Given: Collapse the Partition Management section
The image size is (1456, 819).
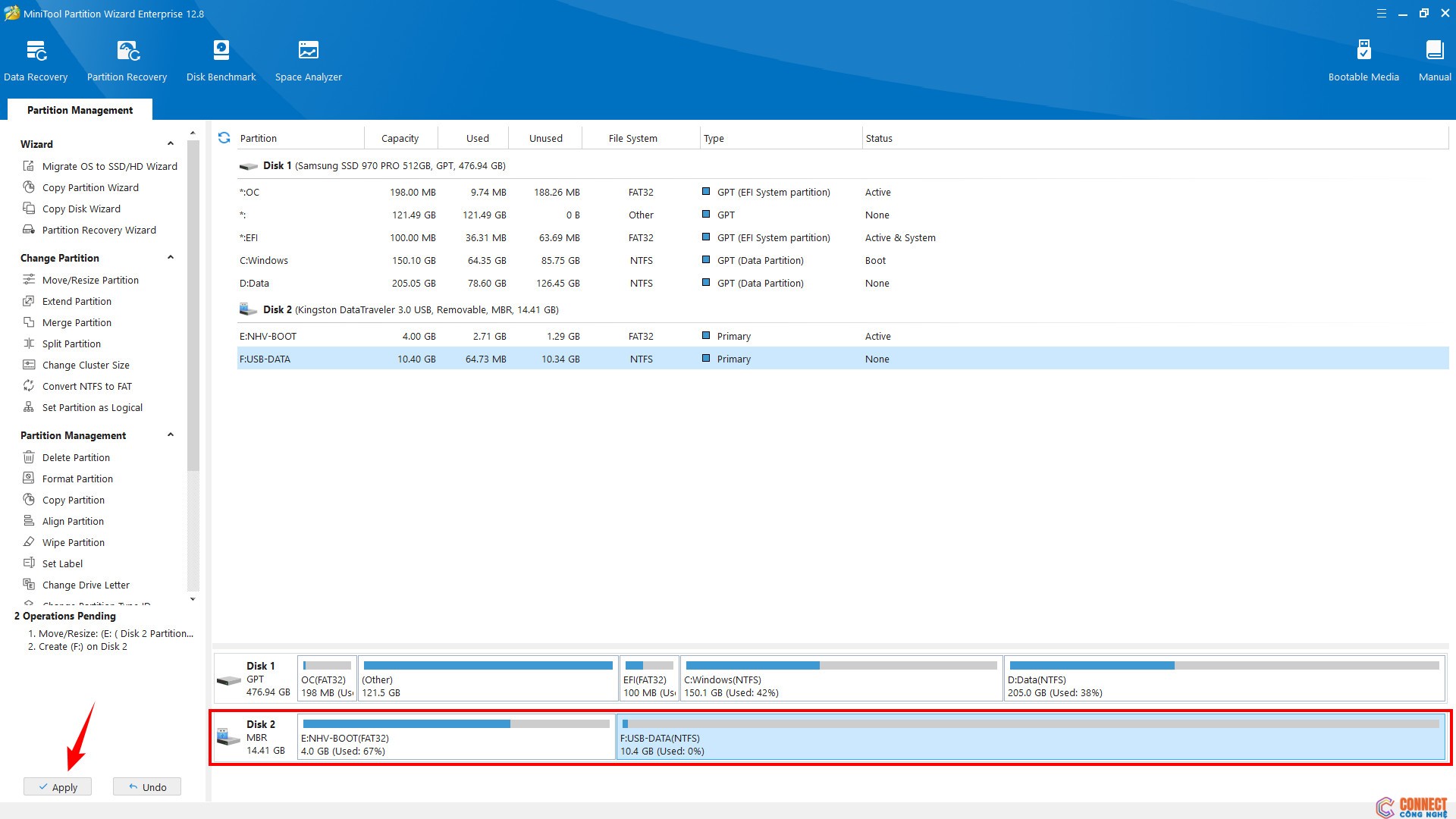Looking at the screenshot, I should (x=171, y=435).
